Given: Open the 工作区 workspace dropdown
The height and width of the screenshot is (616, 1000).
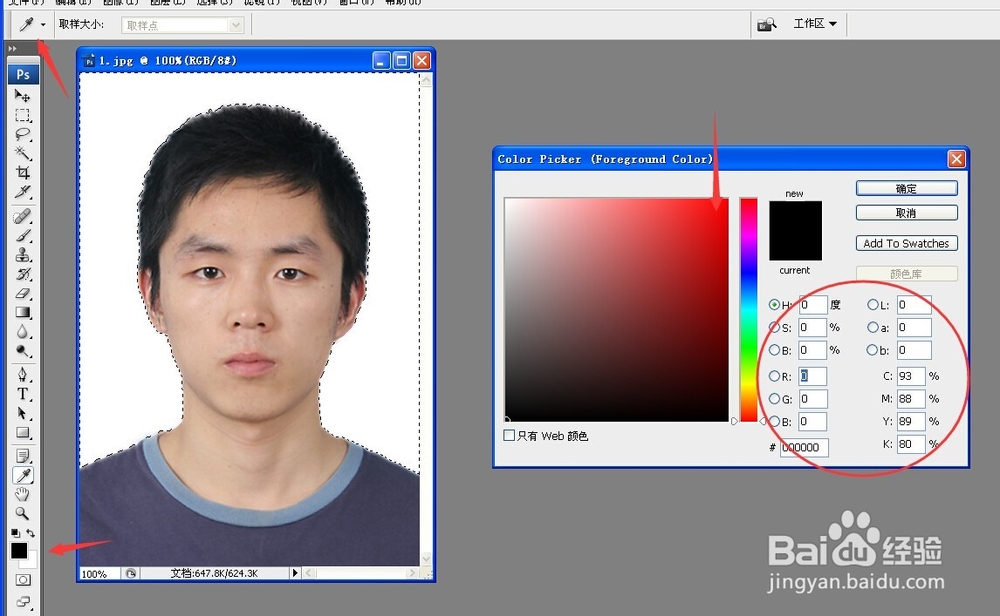Looking at the screenshot, I should (x=814, y=24).
